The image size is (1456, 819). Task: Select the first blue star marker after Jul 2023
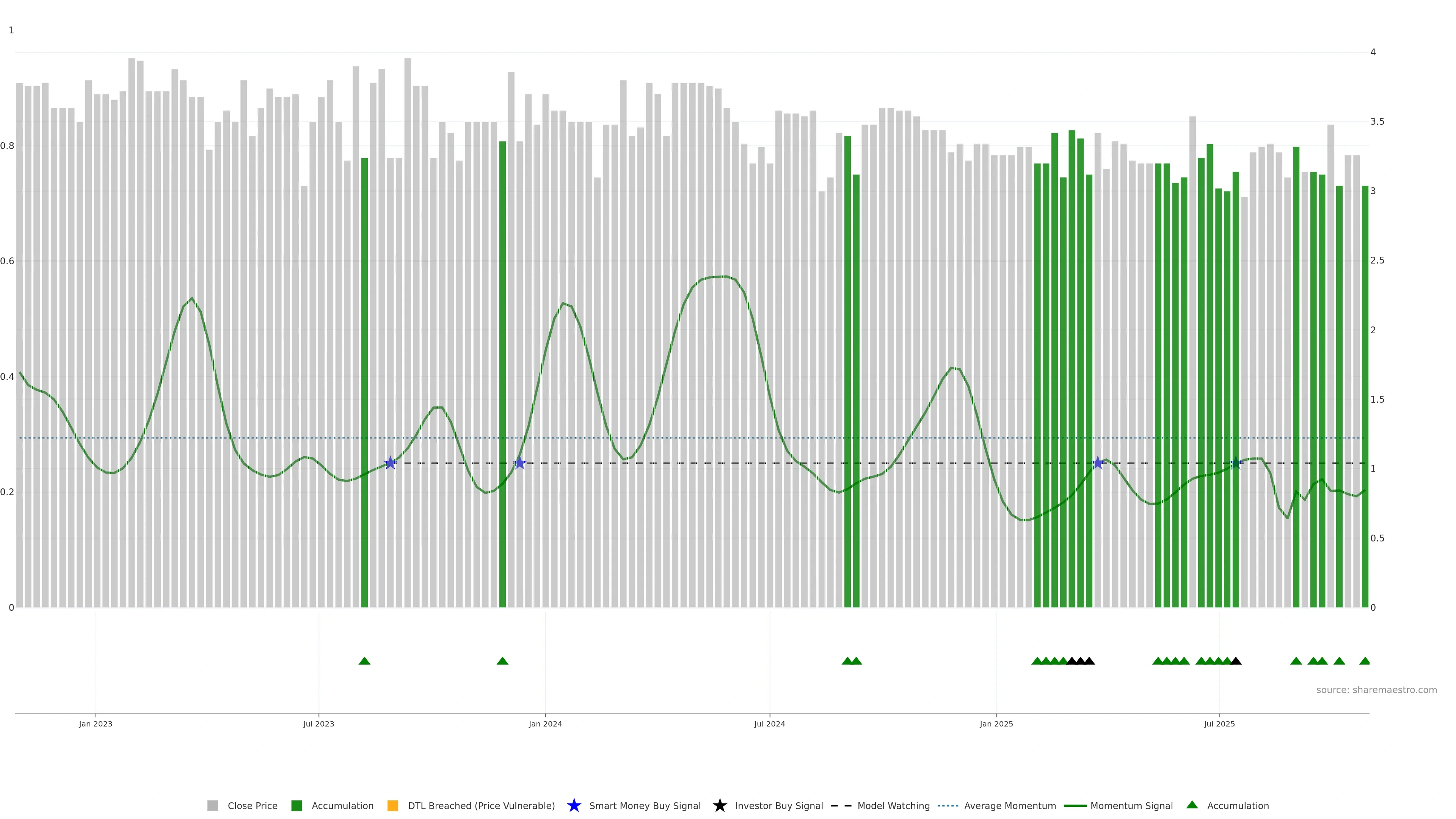[x=390, y=463]
